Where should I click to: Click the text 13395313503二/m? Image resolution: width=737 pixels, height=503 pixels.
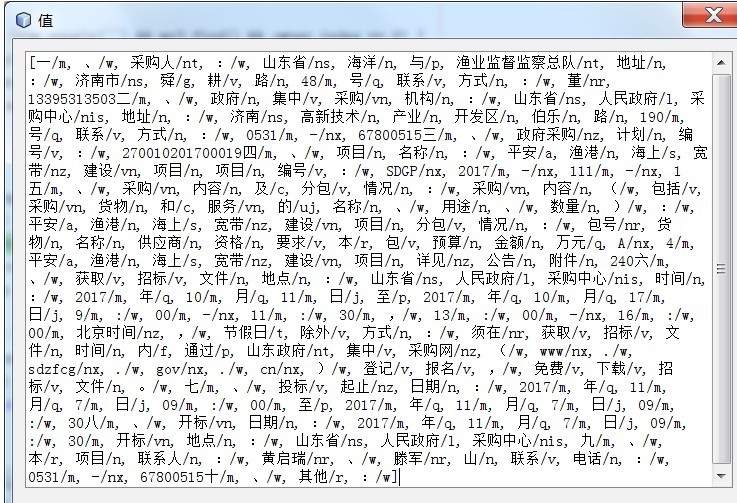tap(88, 99)
